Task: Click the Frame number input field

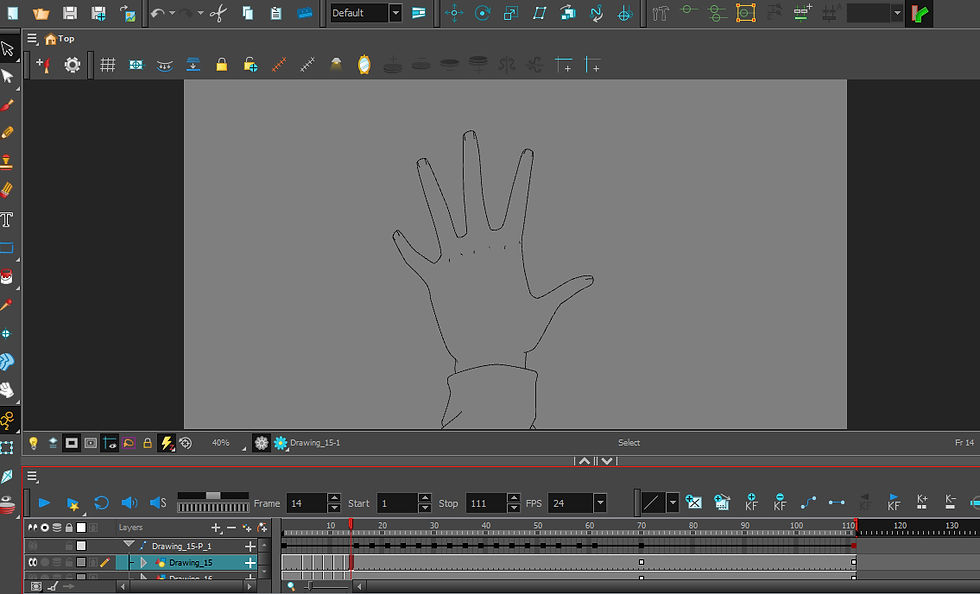Action: [x=306, y=503]
